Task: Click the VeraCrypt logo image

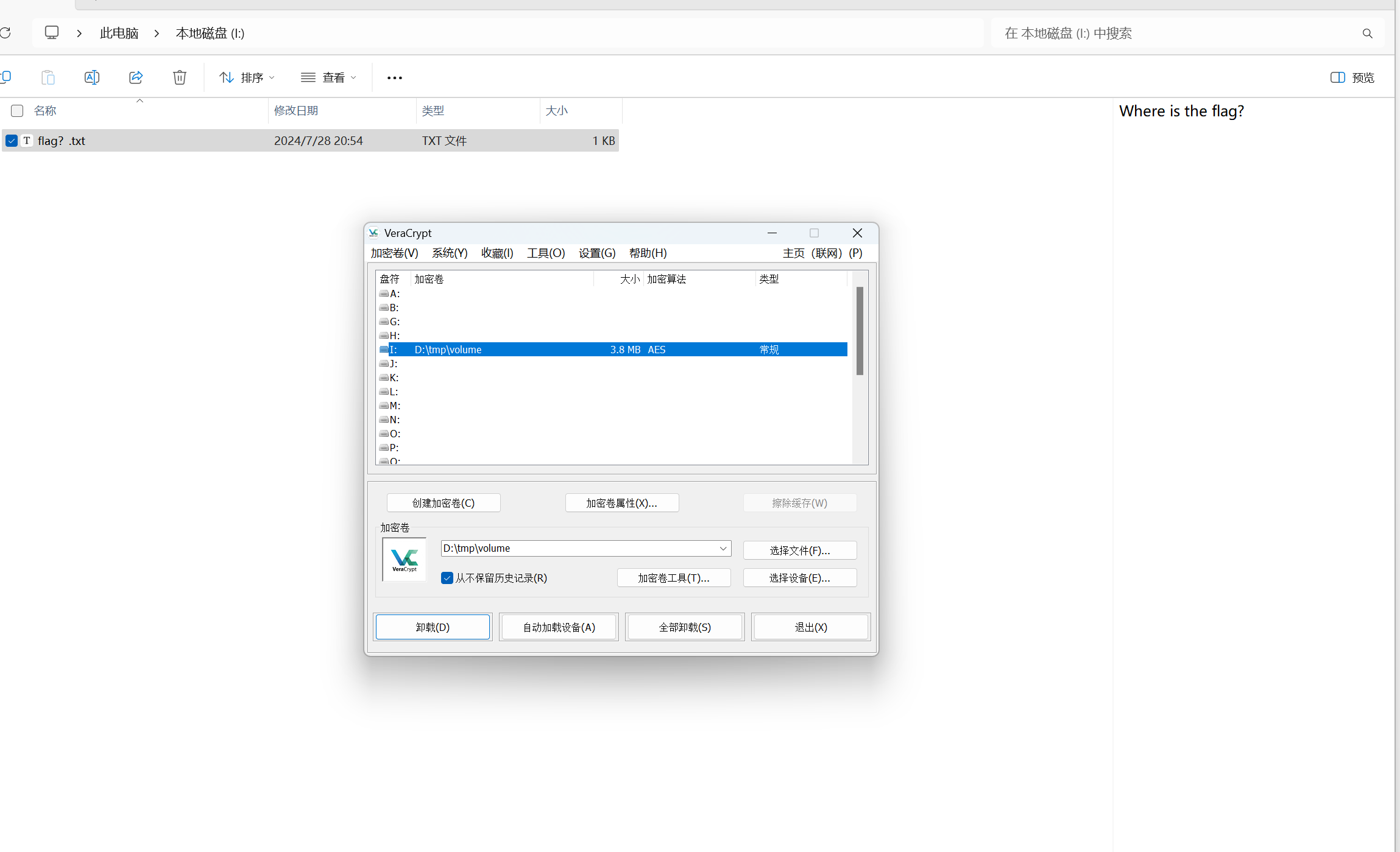Action: point(405,559)
